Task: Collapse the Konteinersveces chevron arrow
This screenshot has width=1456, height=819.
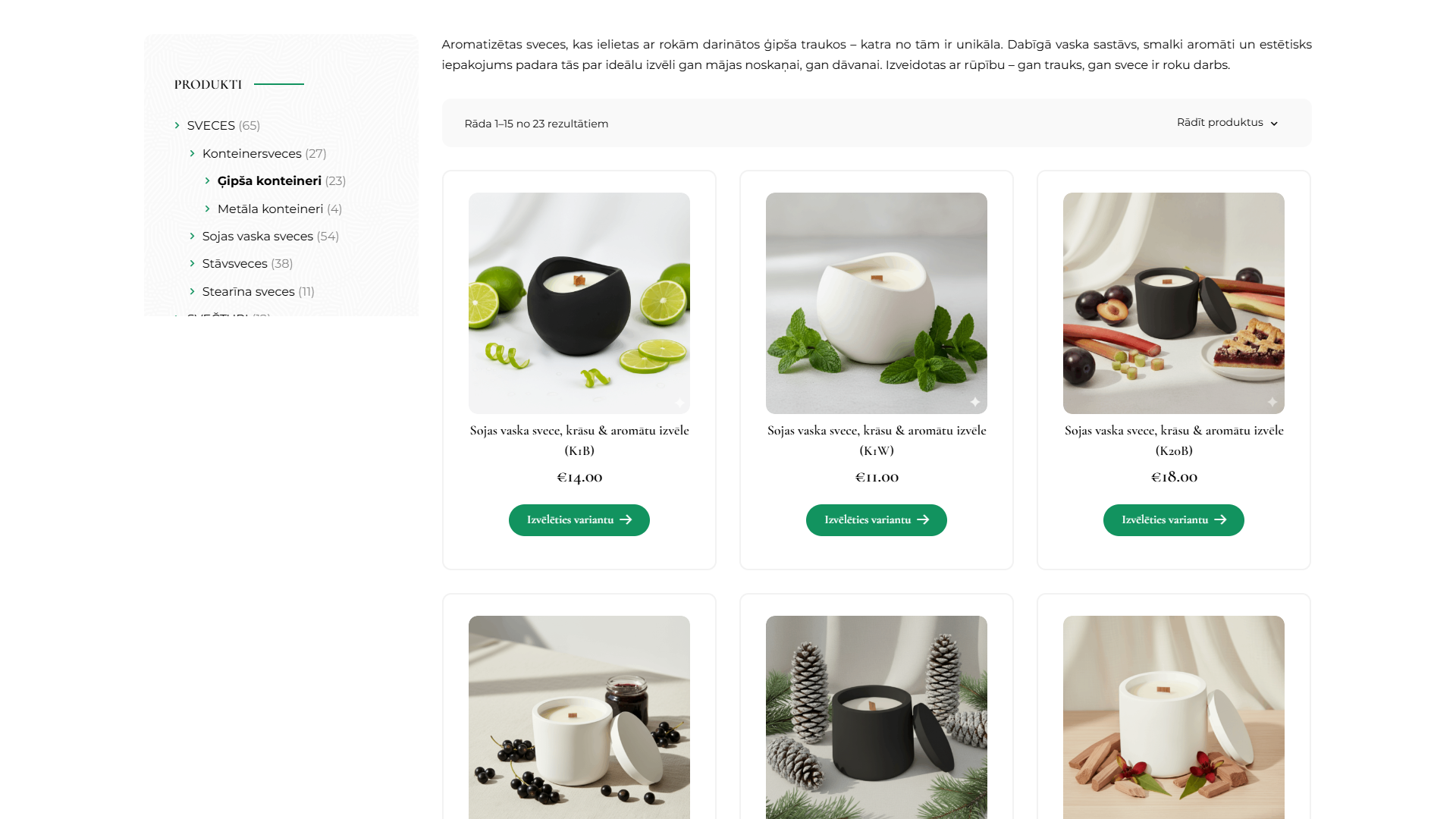Action: click(192, 153)
